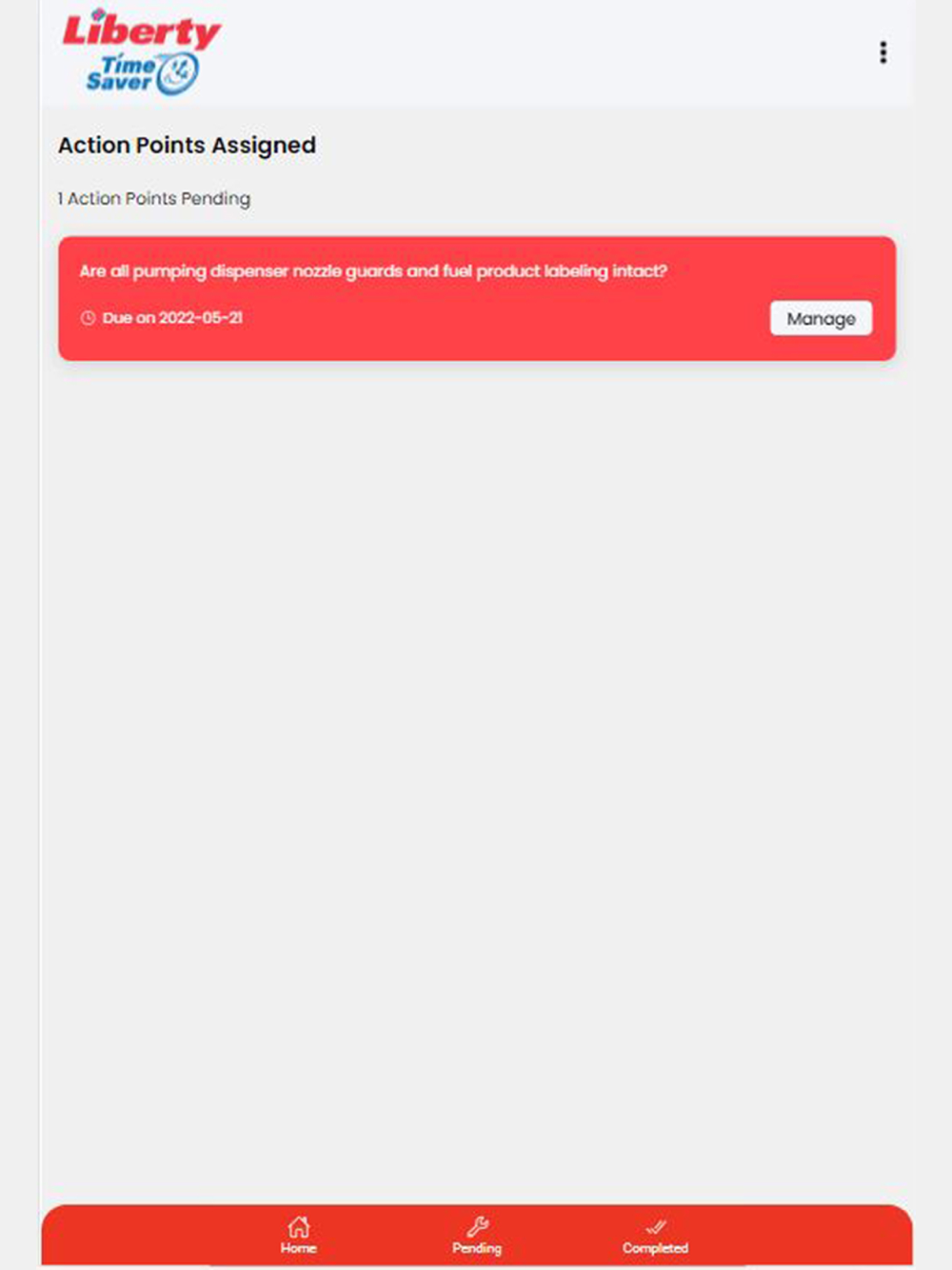Screen dimensions: 952x1270
Task: Tap the Pending wrench icon
Action: coord(477,1226)
